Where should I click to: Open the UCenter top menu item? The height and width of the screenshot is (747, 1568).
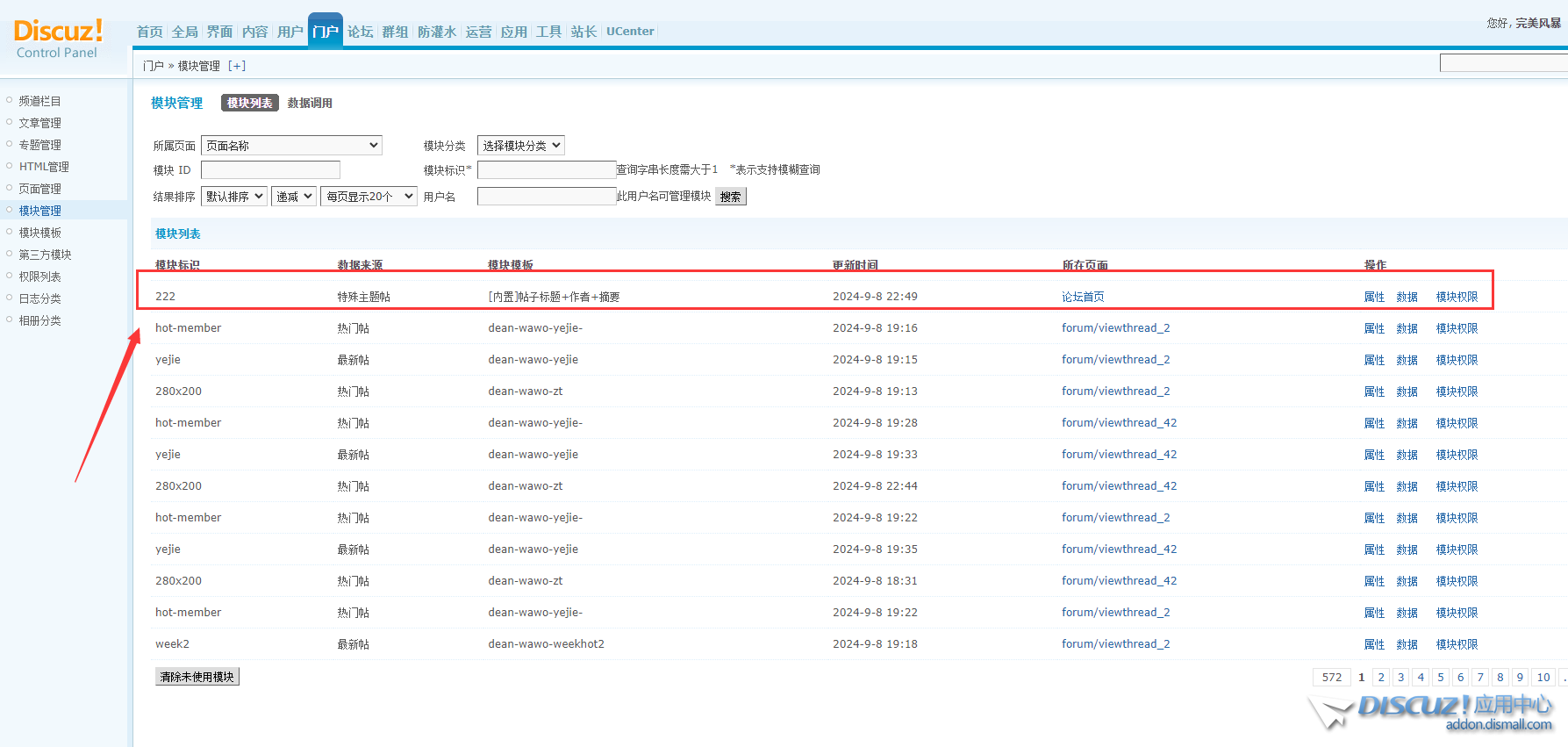point(630,32)
